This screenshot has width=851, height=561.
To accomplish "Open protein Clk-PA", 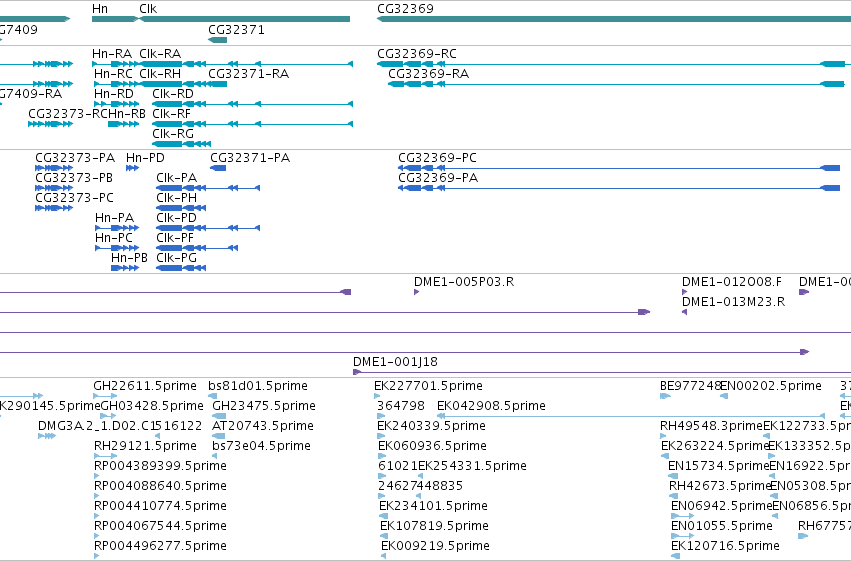I will point(177,178).
